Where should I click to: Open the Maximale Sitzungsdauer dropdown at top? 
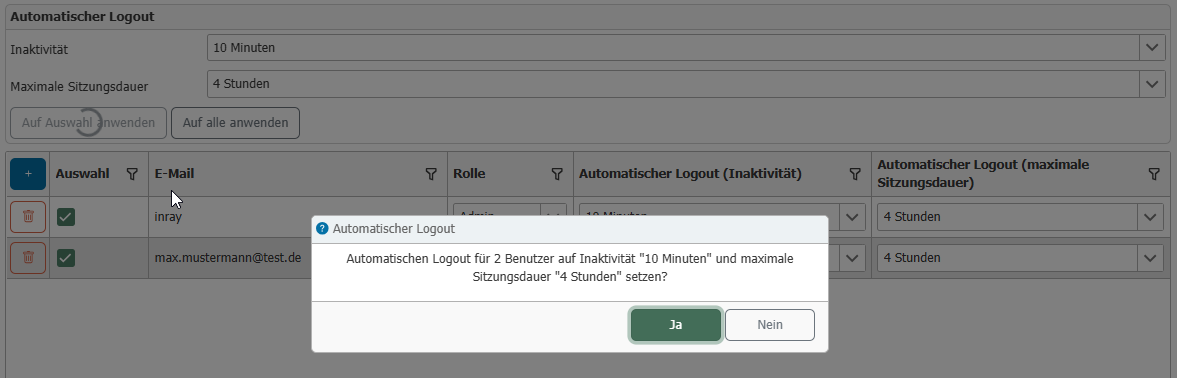(x=685, y=84)
